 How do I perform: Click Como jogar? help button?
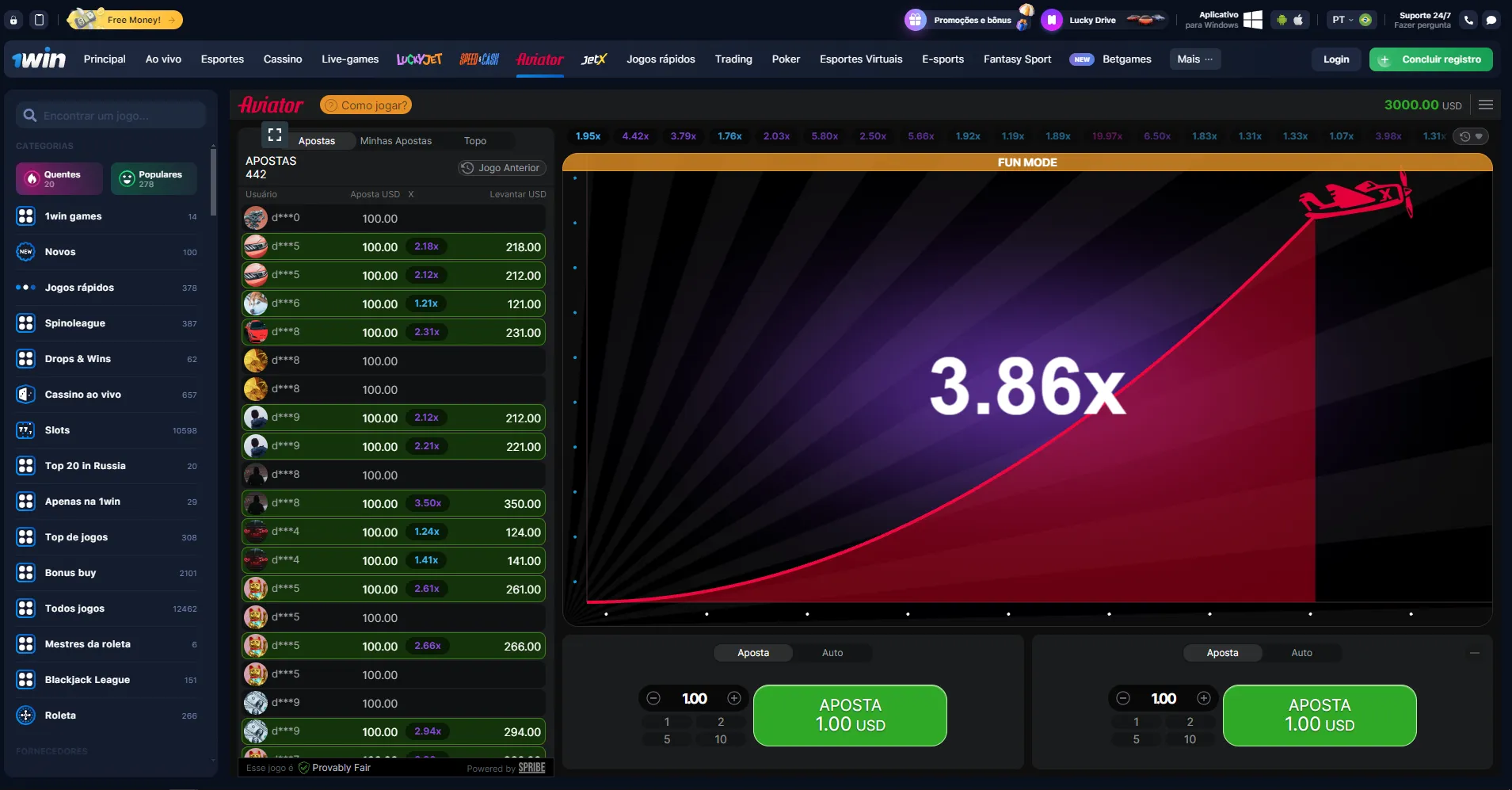365,105
